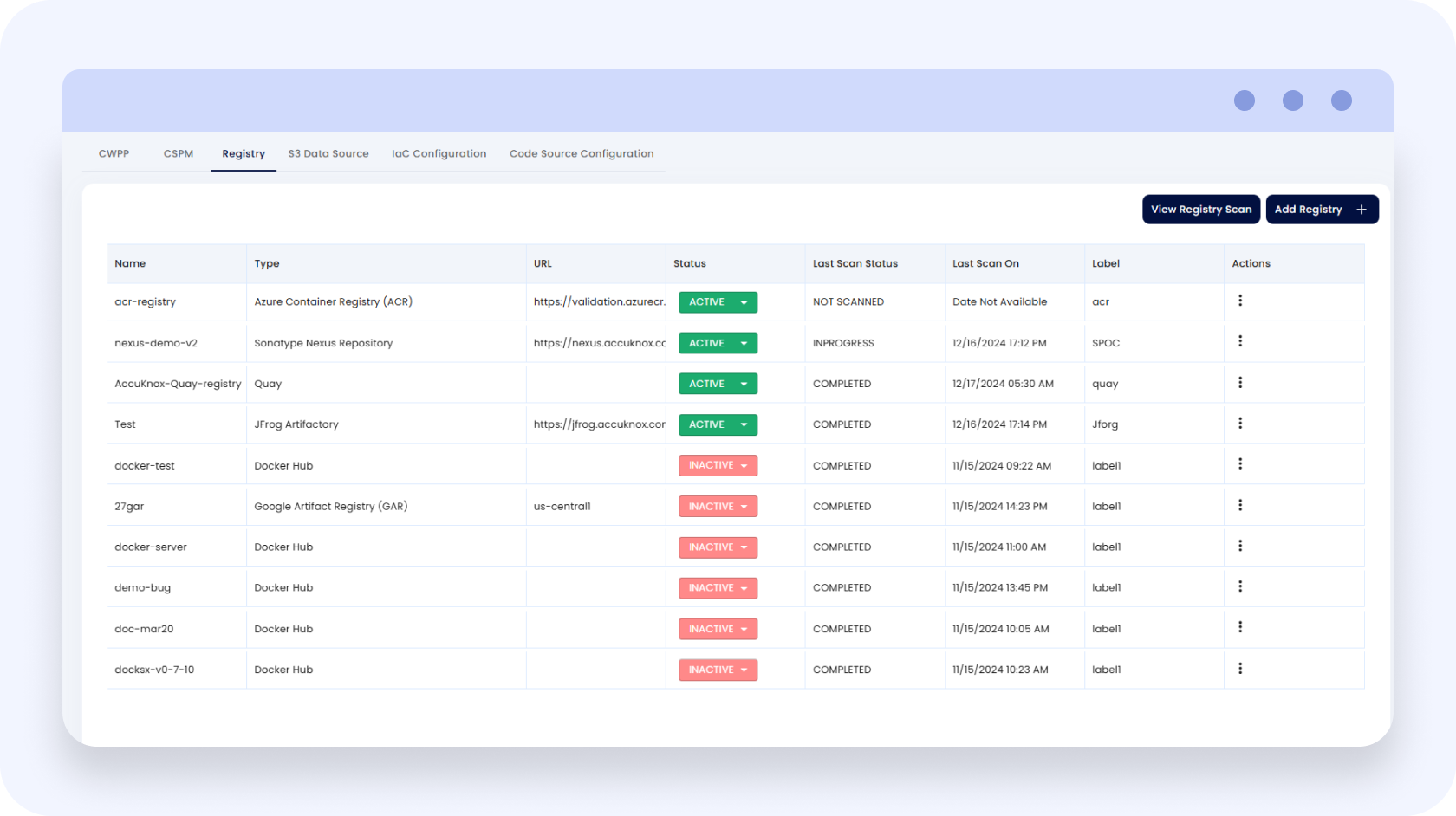Image resolution: width=1456 pixels, height=816 pixels.
Task: Open three-dot actions for 27gar registry
Action: pos(1240,505)
